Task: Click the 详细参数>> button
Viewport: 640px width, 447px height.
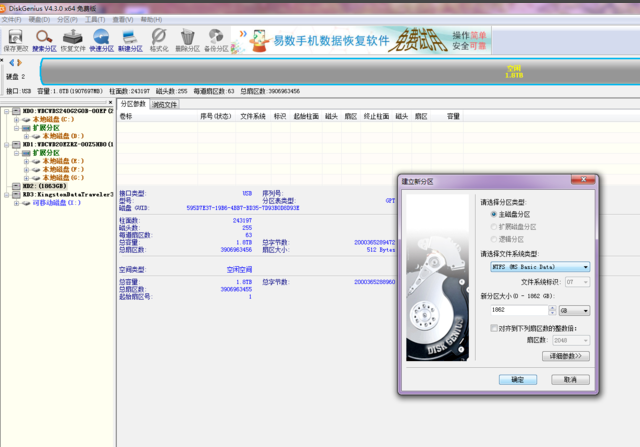Action: click(x=566, y=356)
